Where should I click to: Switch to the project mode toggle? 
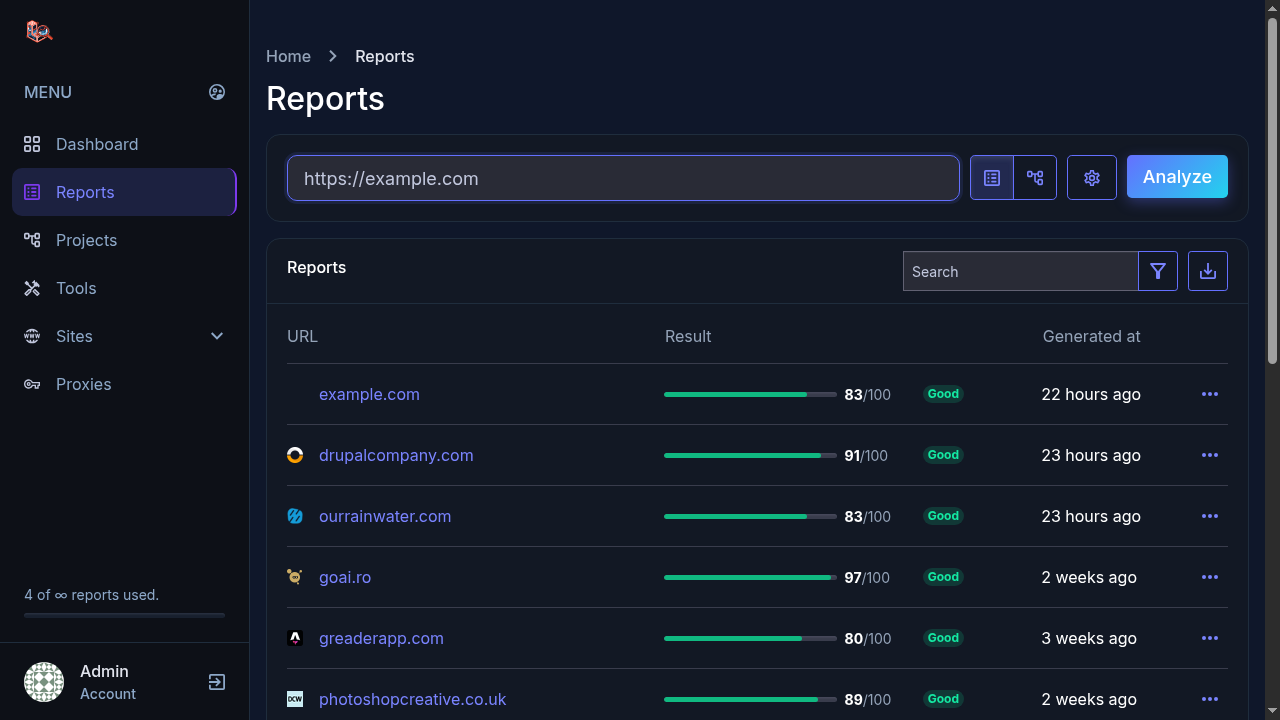[x=1035, y=178]
